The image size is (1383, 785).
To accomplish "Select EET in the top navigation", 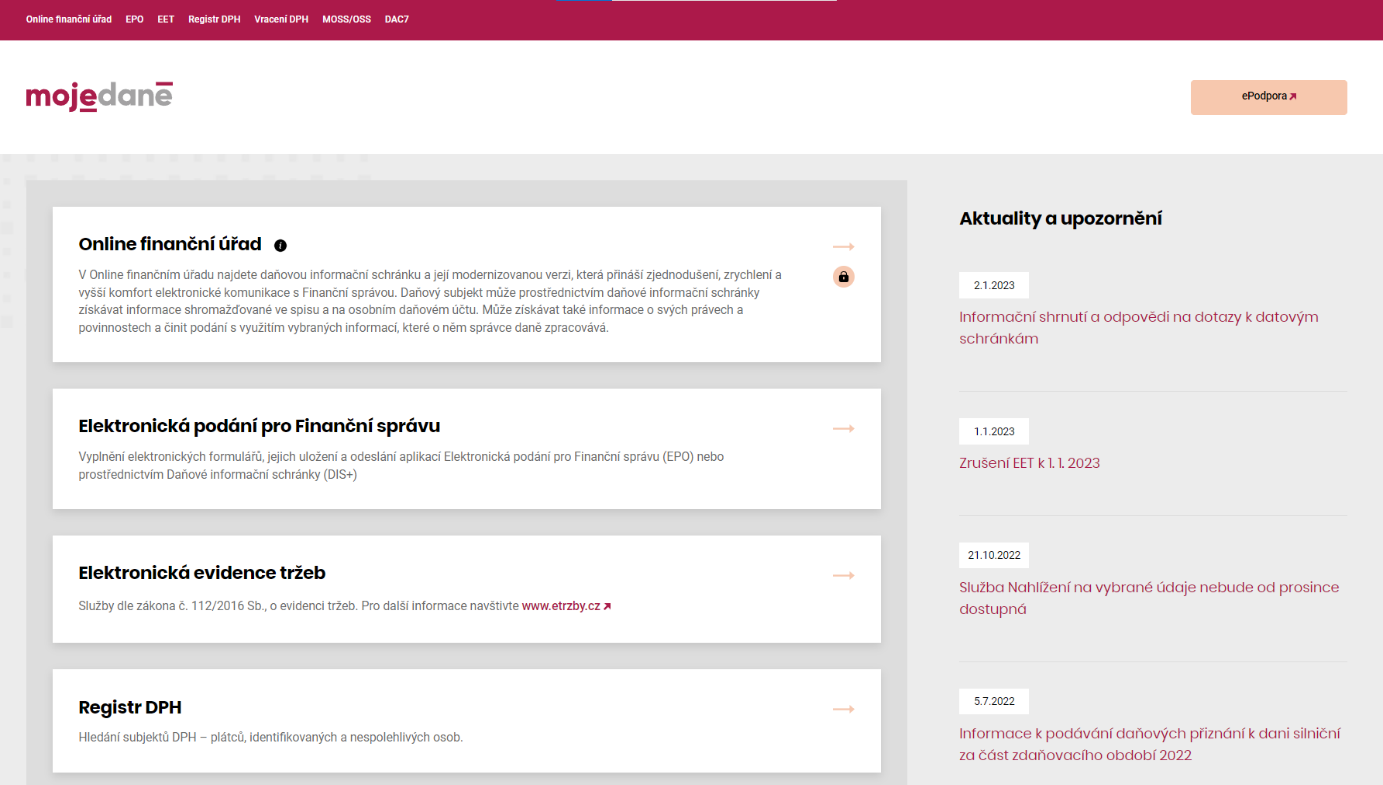I will 166,19.
